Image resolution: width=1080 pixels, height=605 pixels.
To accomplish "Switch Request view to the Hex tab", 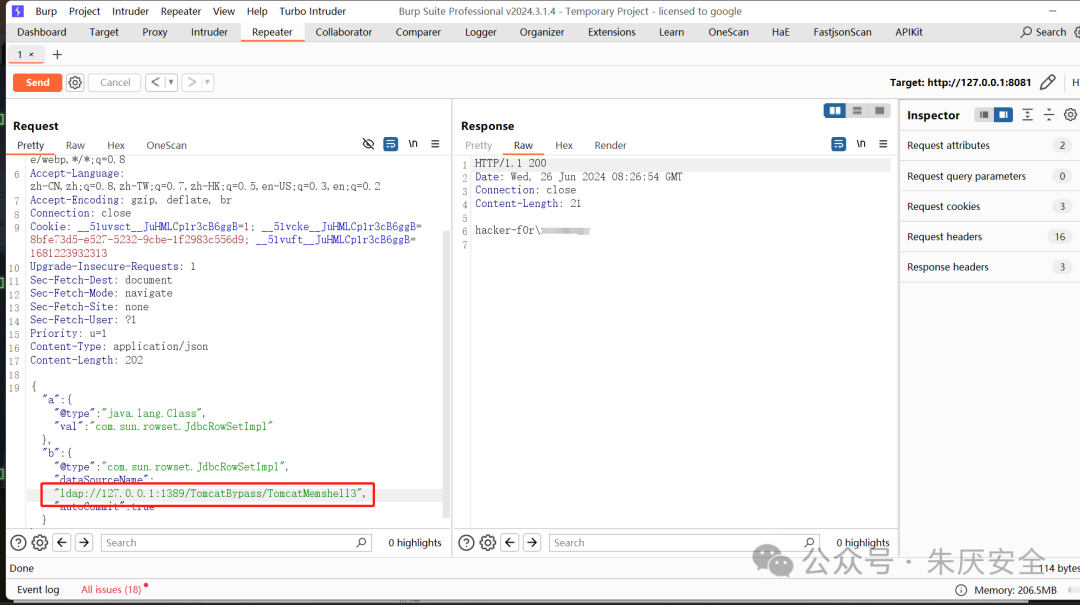I will tap(116, 145).
